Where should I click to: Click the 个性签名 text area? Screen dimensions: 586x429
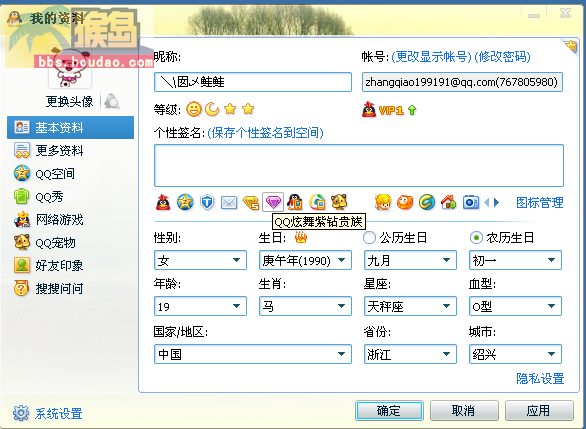pos(359,166)
